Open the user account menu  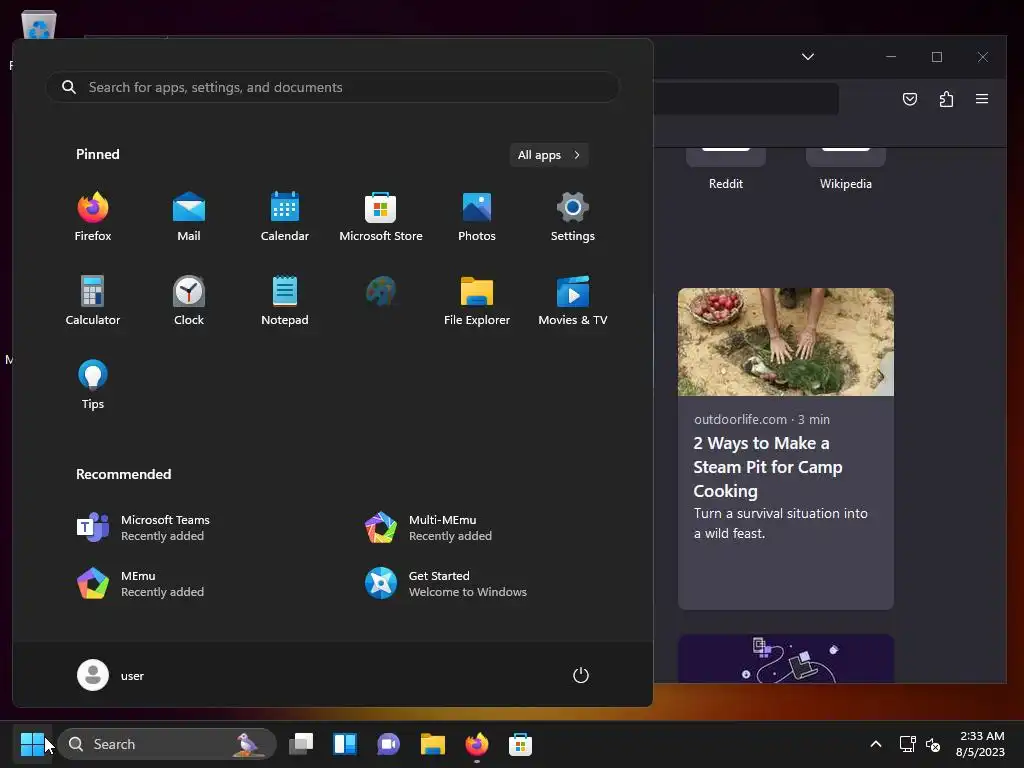point(111,675)
